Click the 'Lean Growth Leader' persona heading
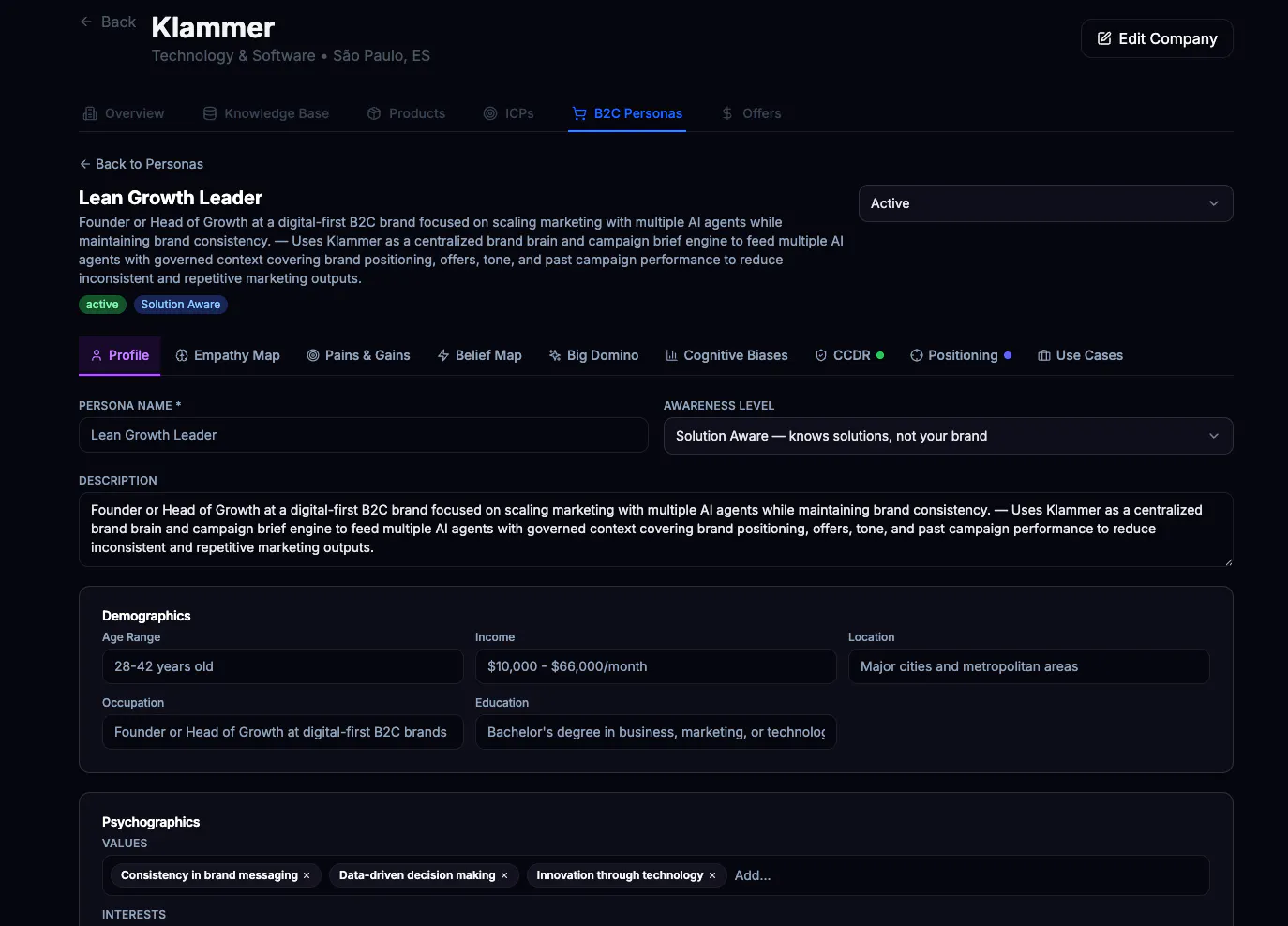Viewport: 1288px width, 926px height. click(171, 198)
